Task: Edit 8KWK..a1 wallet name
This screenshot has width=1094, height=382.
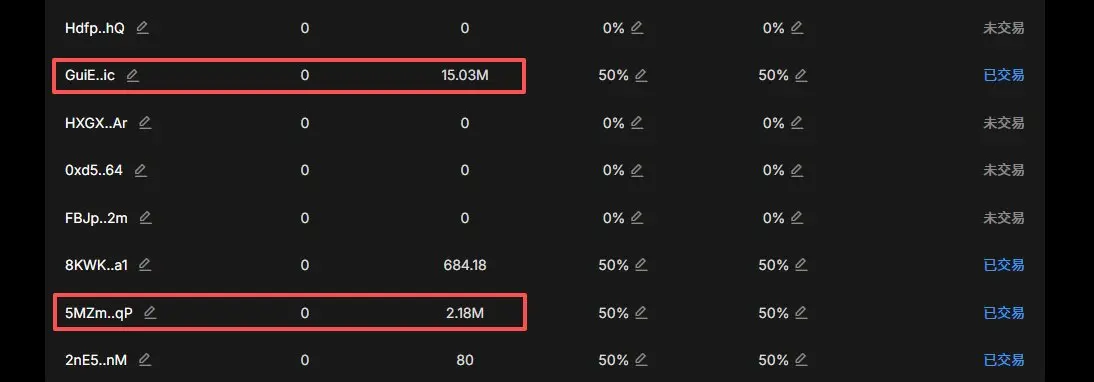Action: point(144,265)
